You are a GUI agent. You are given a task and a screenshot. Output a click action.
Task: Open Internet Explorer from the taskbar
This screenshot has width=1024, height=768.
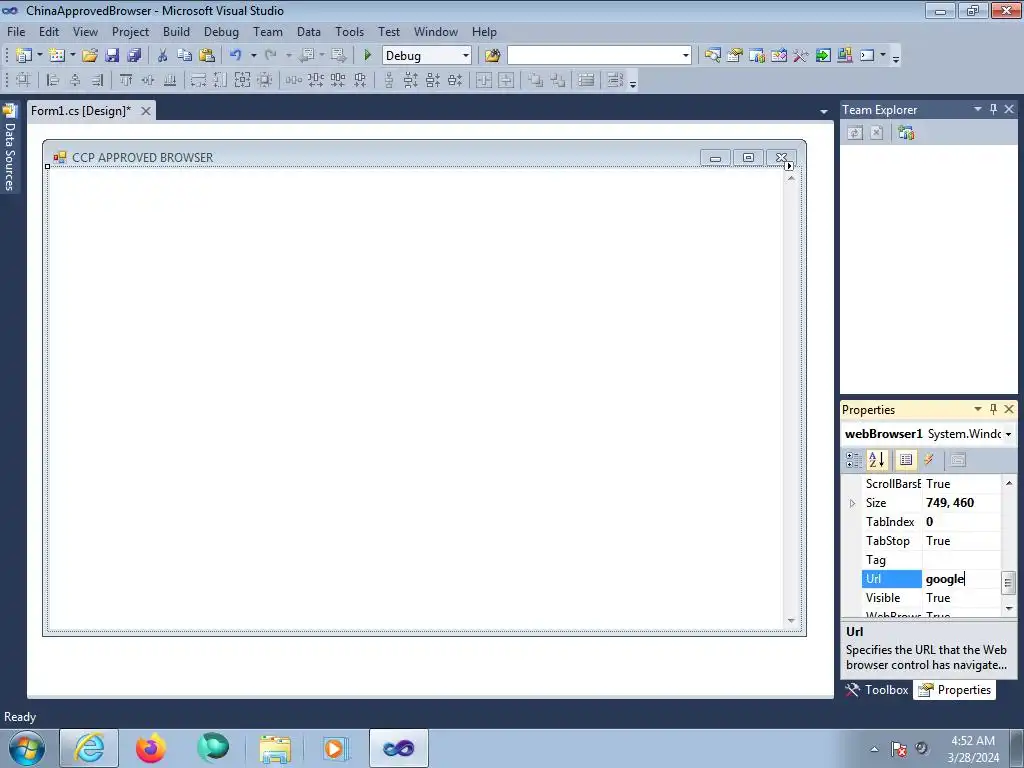point(89,748)
